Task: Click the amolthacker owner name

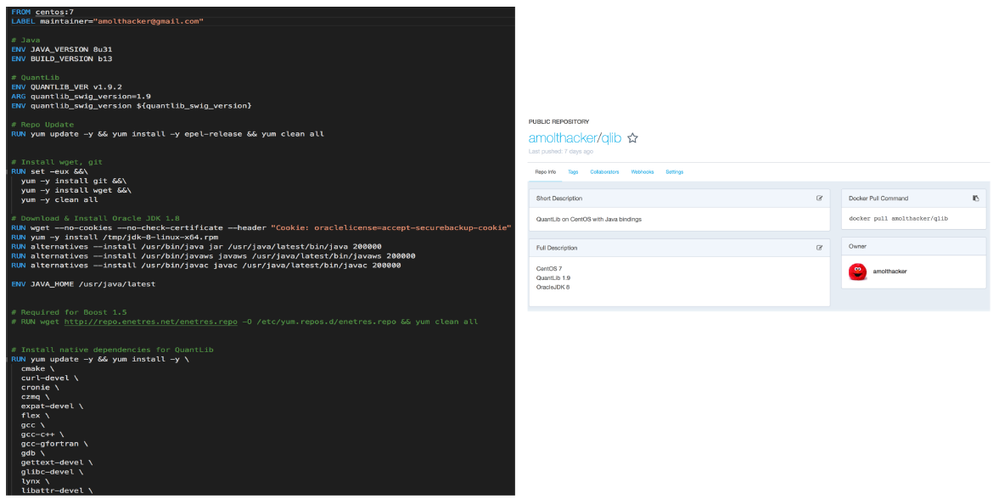Action: (889, 271)
